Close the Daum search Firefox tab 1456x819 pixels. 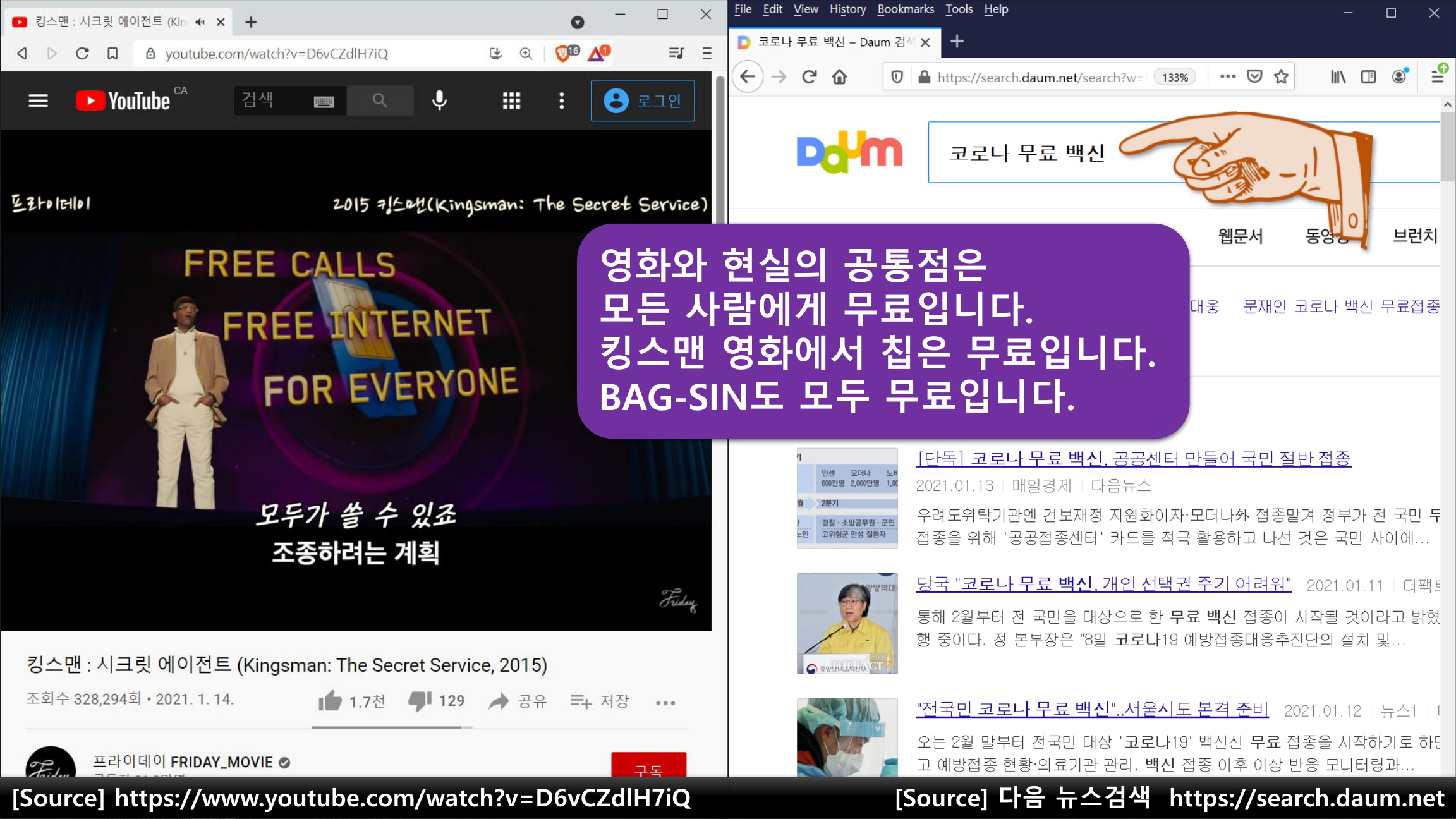point(925,42)
